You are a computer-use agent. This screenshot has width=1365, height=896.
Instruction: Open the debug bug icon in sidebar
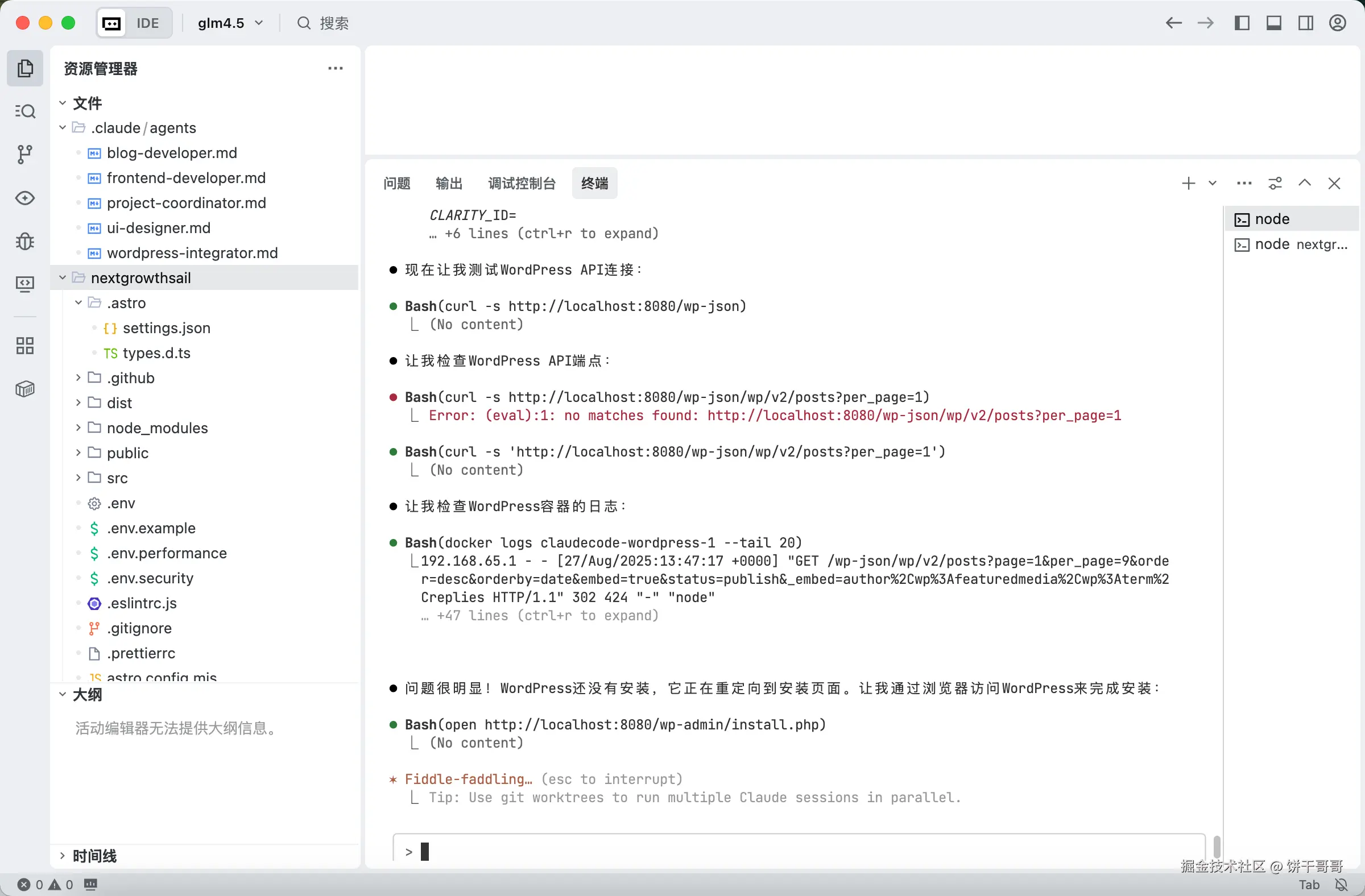pyautogui.click(x=24, y=240)
